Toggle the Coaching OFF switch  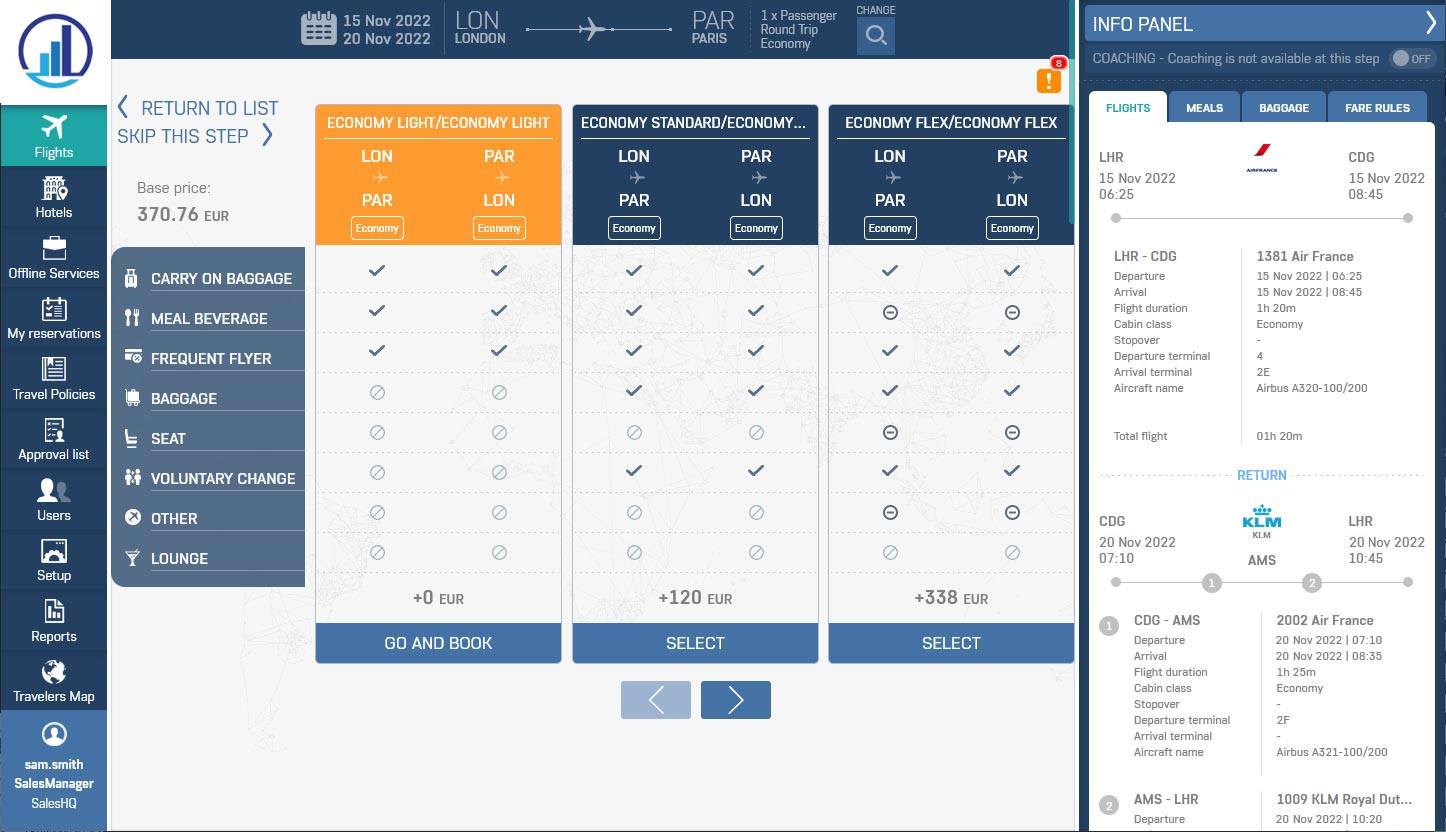(1412, 59)
